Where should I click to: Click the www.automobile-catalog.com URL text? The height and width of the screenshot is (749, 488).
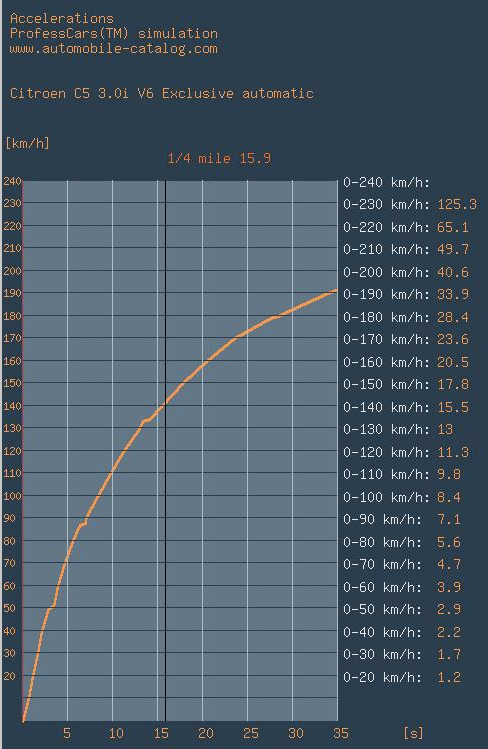click(x=114, y=49)
